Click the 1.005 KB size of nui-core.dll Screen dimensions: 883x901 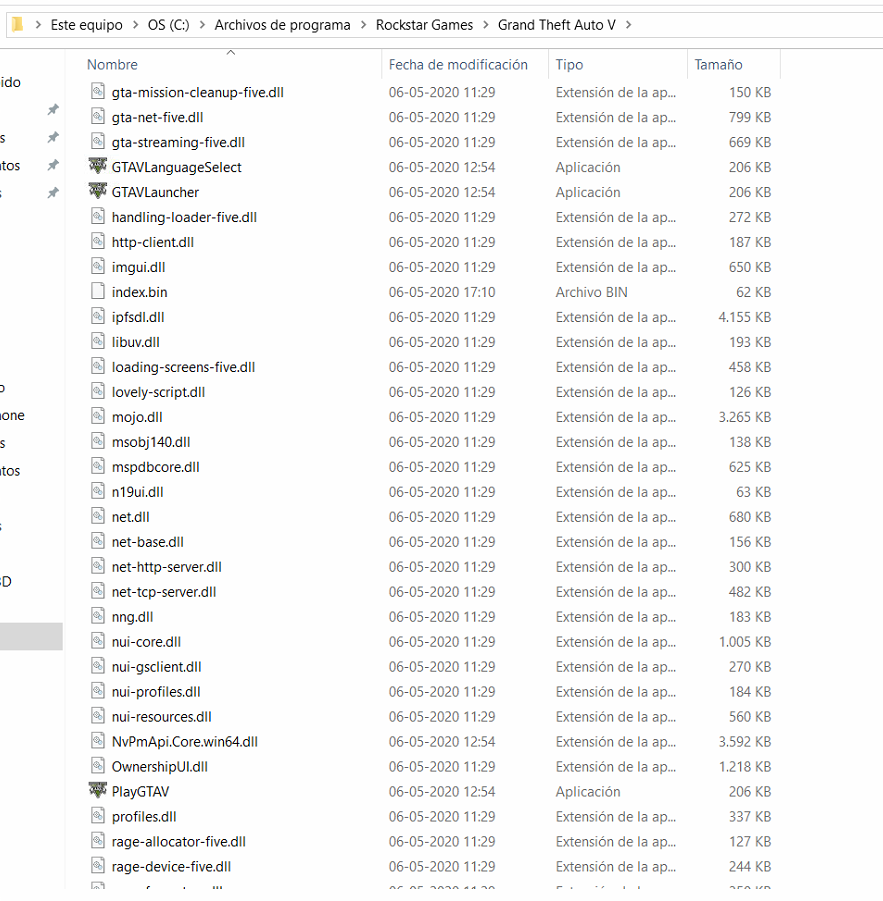(745, 642)
